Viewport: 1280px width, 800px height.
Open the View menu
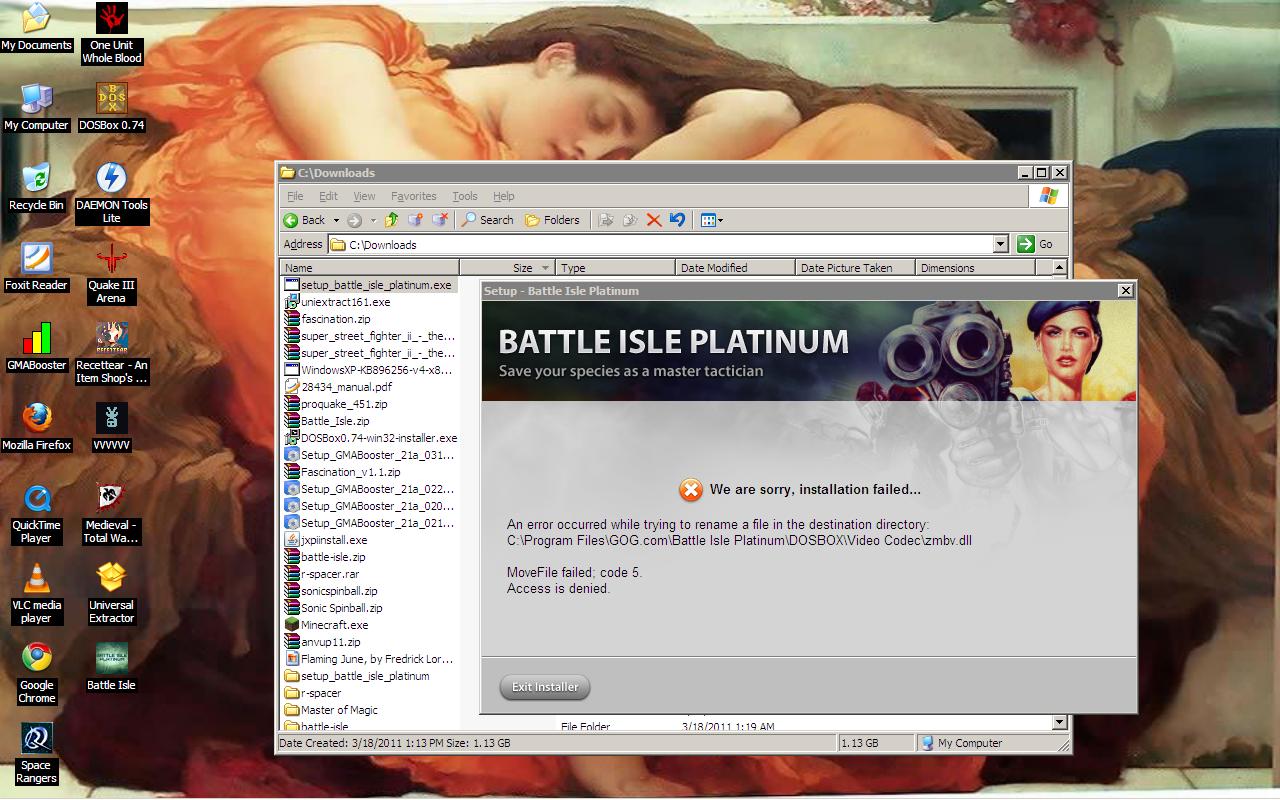click(364, 196)
